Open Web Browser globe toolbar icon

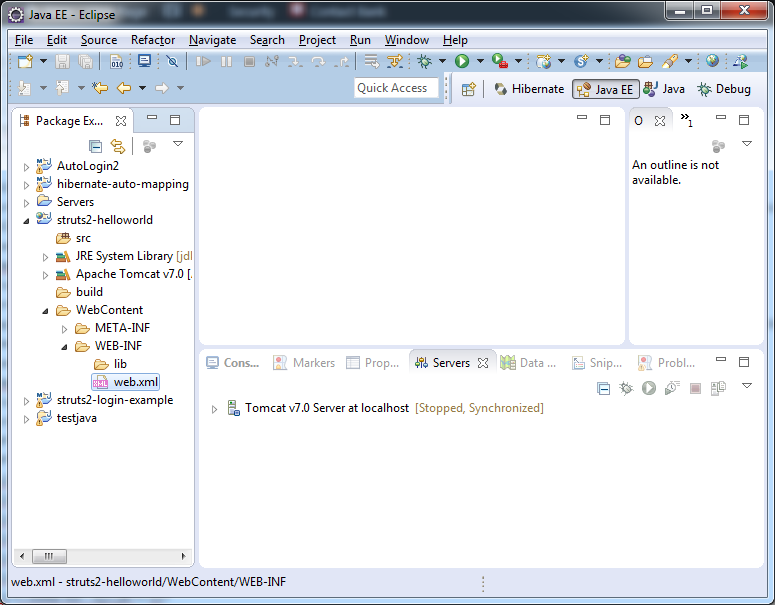tap(712, 61)
